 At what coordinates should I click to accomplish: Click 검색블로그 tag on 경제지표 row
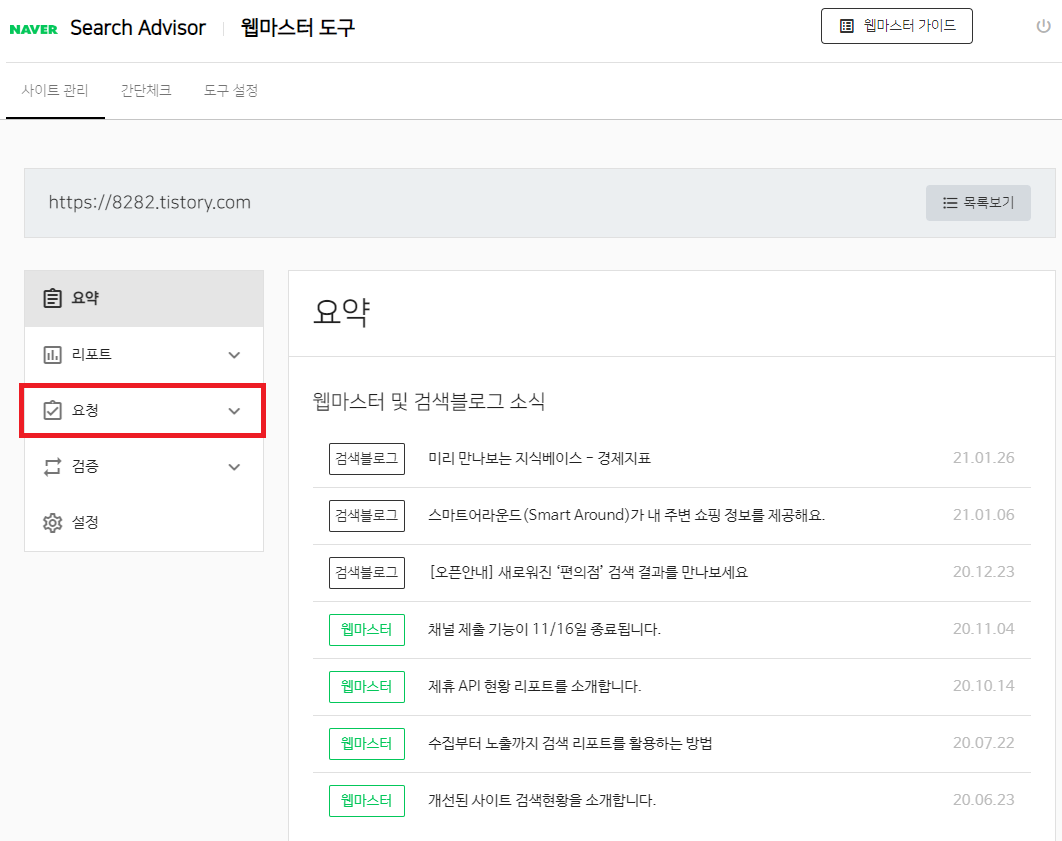[366, 459]
